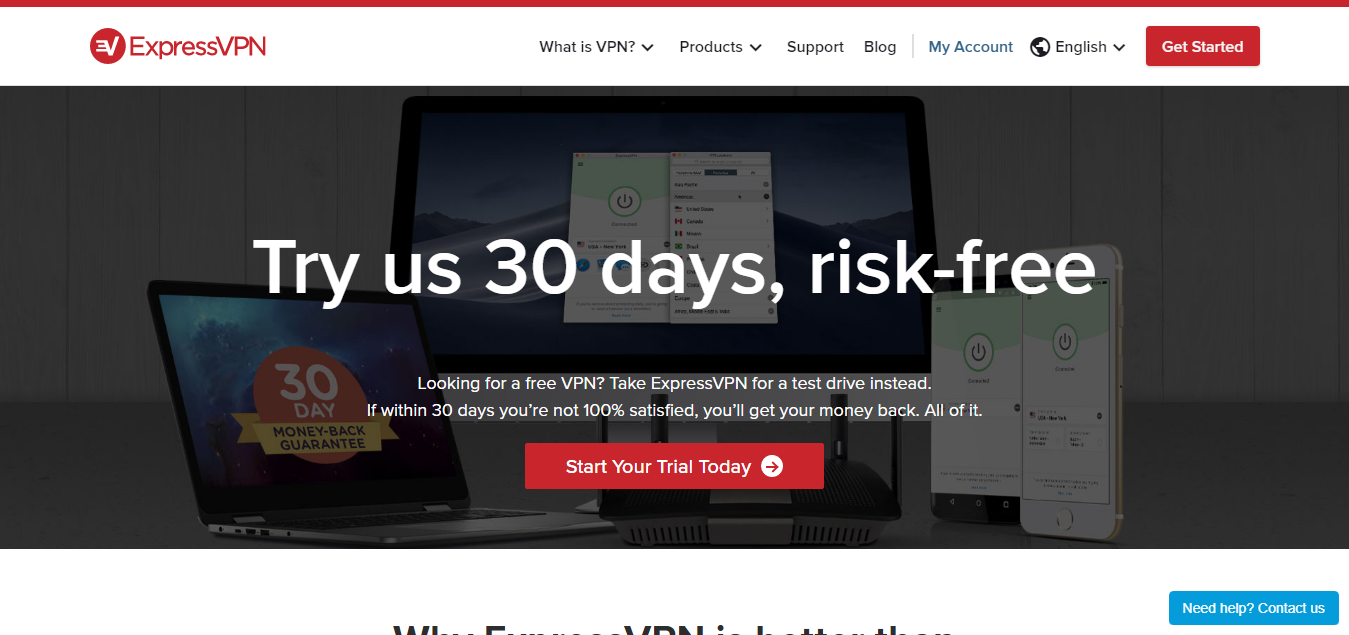Click the arrow icon in Start Your Trial Today
Image resolution: width=1349 pixels, height=635 pixels.
[x=772, y=466]
